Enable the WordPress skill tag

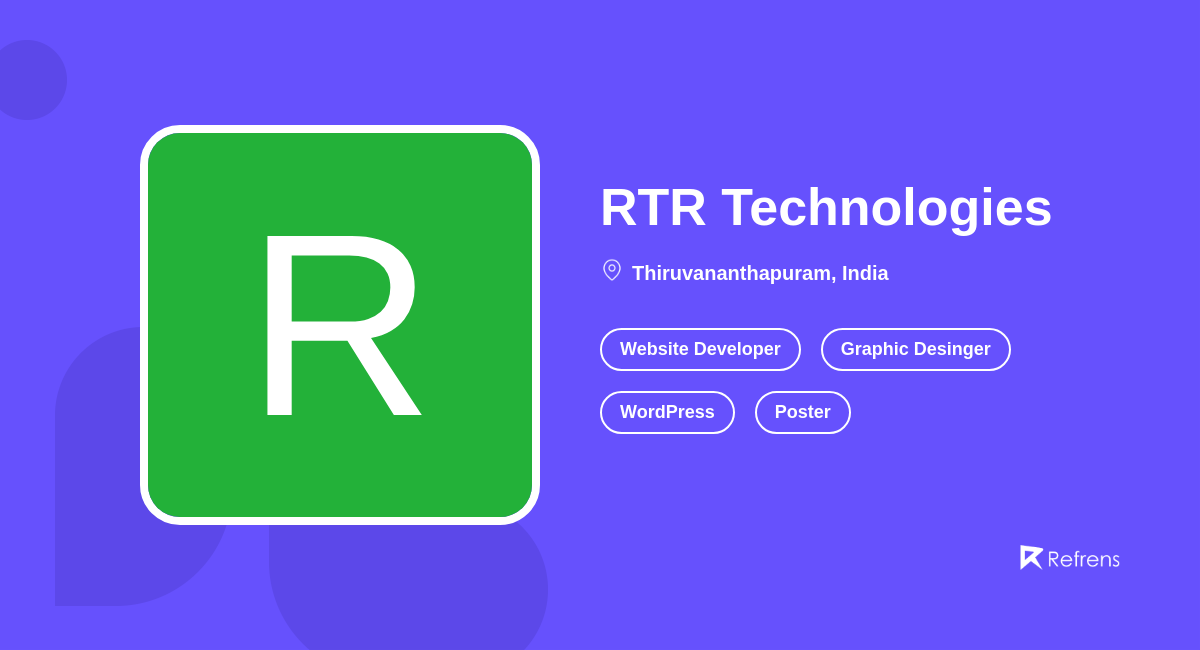pos(667,412)
